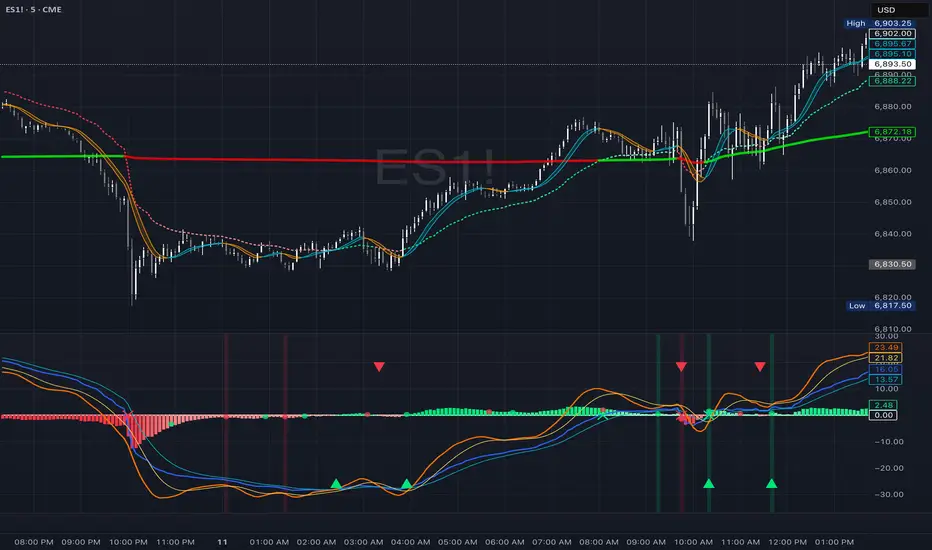
Task: Click the 05:00 AM time axis label
Action: pyautogui.click(x=458, y=542)
